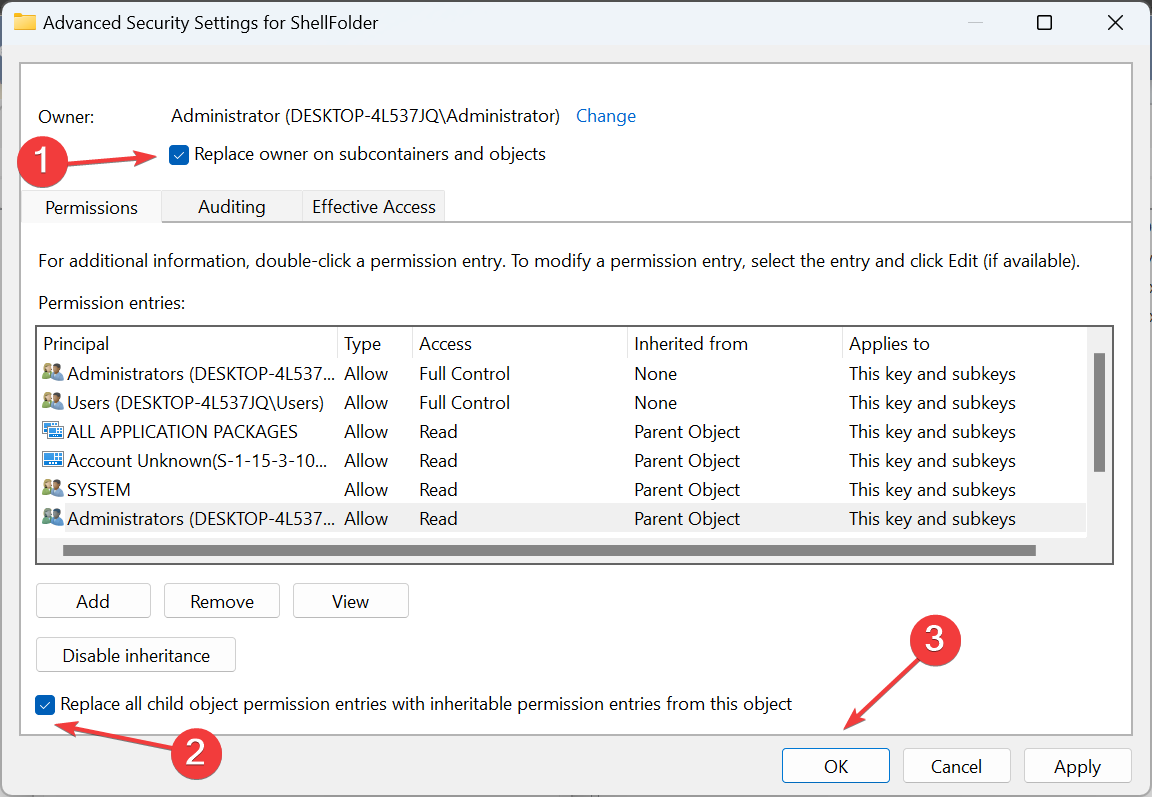Click the Add permission button
The width and height of the screenshot is (1152, 797).
[x=93, y=601]
